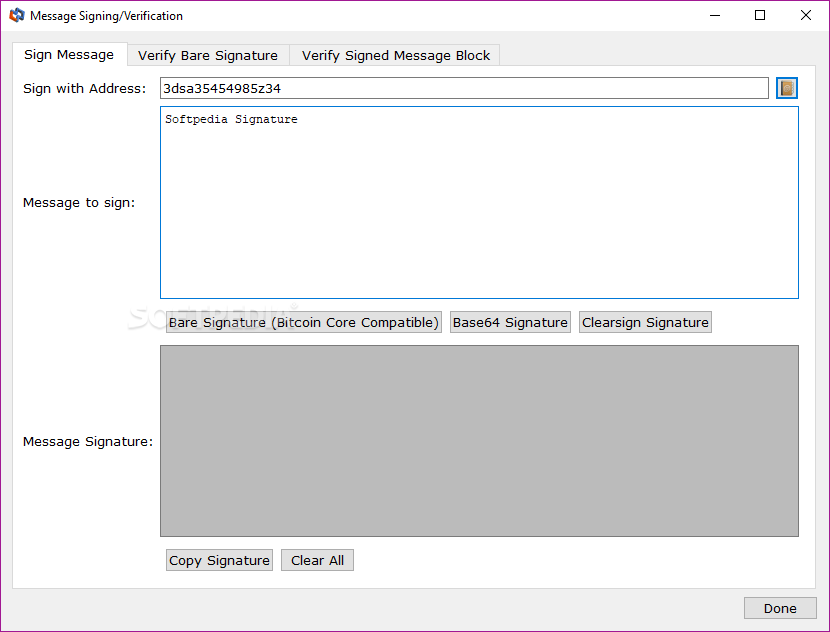
Task: Click the 'Softpedia Signature' message text
Action: pyautogui.click(x=231, y=119)
